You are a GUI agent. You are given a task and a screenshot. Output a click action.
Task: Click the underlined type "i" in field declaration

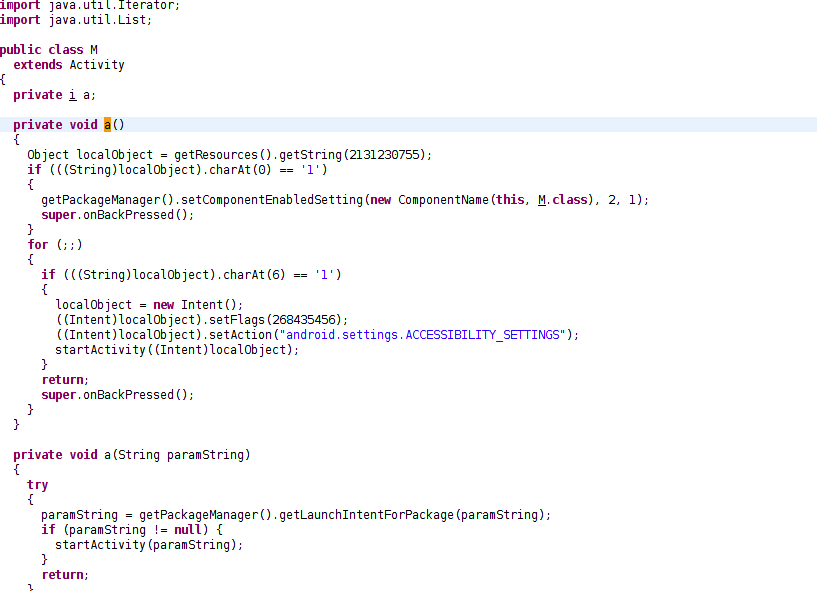tap(72, 95)
